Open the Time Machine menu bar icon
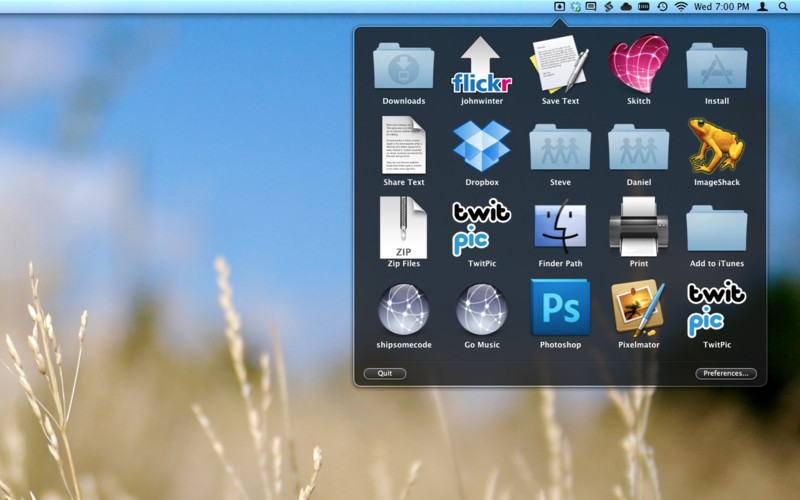This screenshot has height=500, width=800. click(662, 7)
